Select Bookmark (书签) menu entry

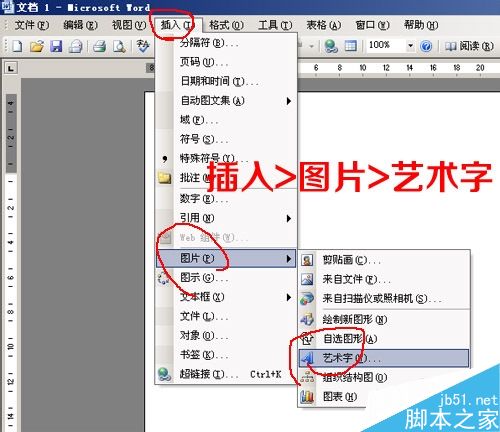pyautogui.click(x=226, y=355)
